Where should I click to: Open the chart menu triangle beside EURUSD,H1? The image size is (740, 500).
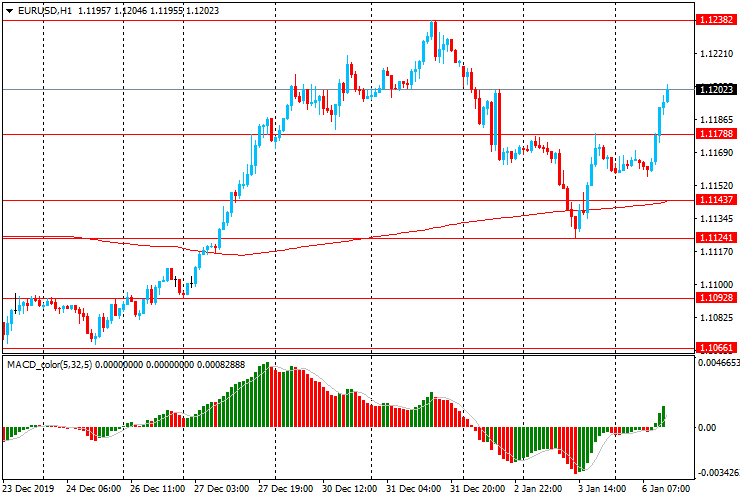(x=9, y=11)
